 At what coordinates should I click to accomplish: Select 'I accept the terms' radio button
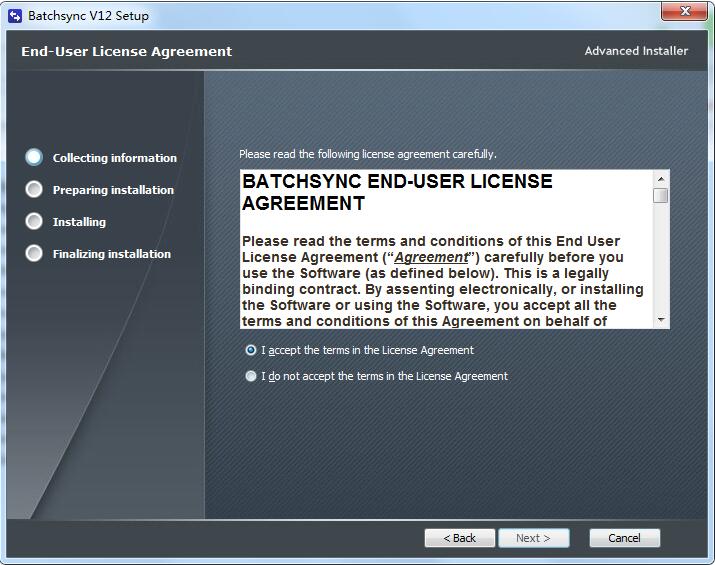(251, 350)
